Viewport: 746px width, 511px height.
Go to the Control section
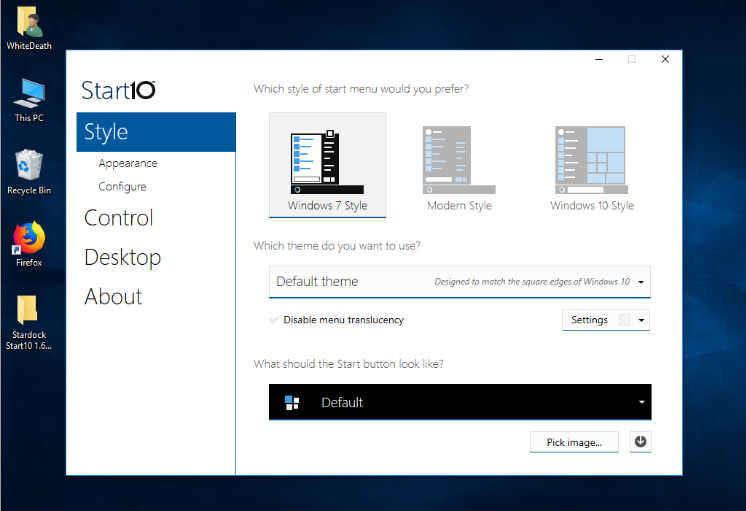click(x=118, y=218)
